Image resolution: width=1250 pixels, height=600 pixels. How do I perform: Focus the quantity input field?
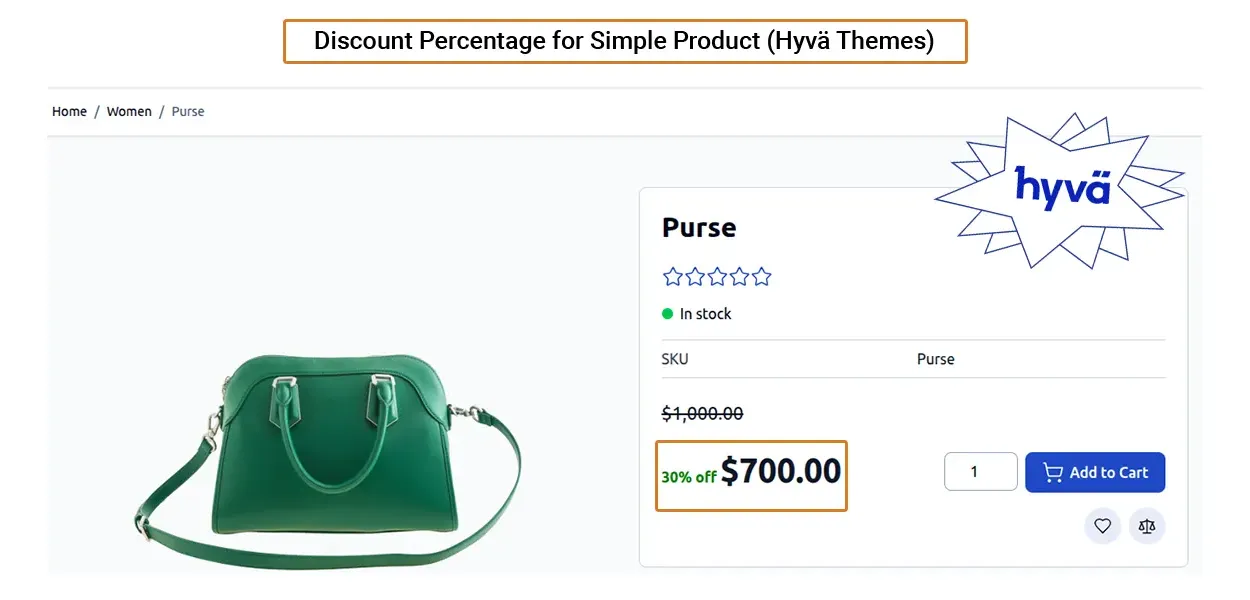coord(980,472)
